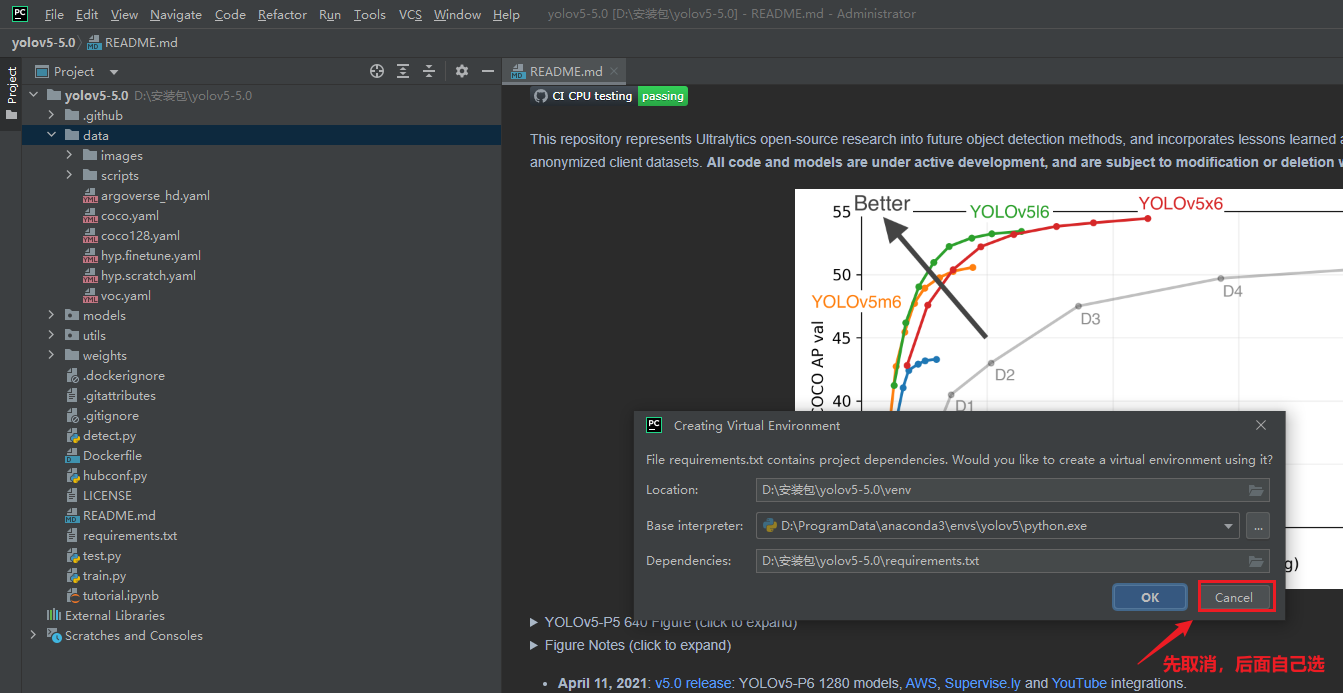The image size is (1343, 693).
Task: Select requirements.txt in project tree
Action: (x=121, y=535)
